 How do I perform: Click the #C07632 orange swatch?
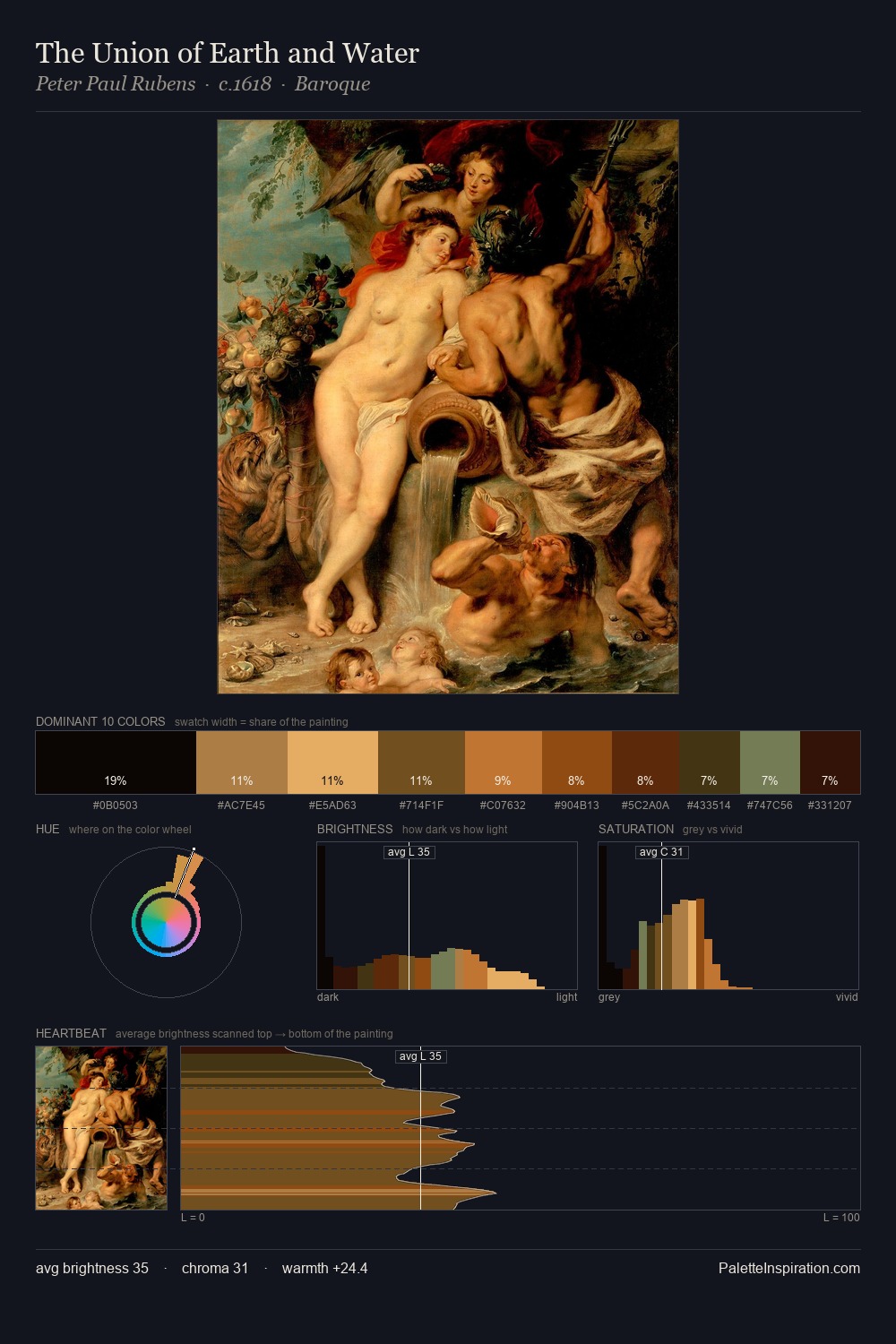(x=504, y=762)
